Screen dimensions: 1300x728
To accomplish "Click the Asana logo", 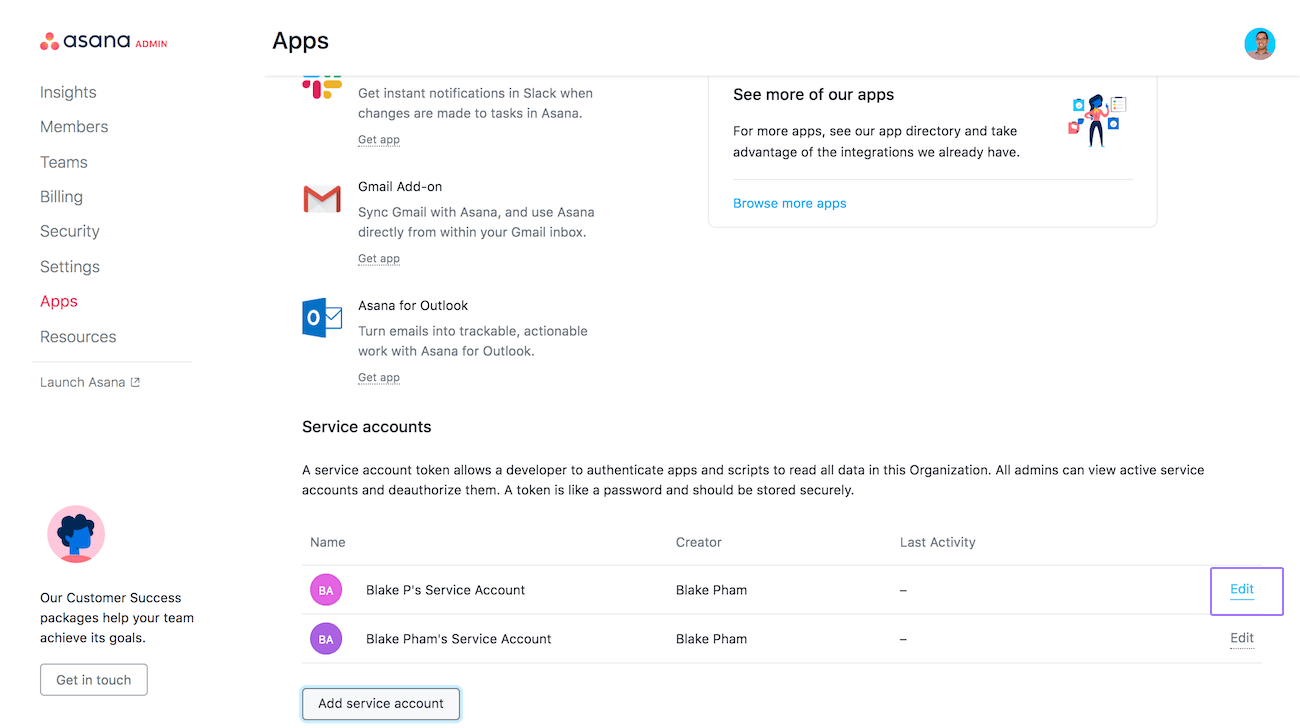I will [x=85, y=41].
